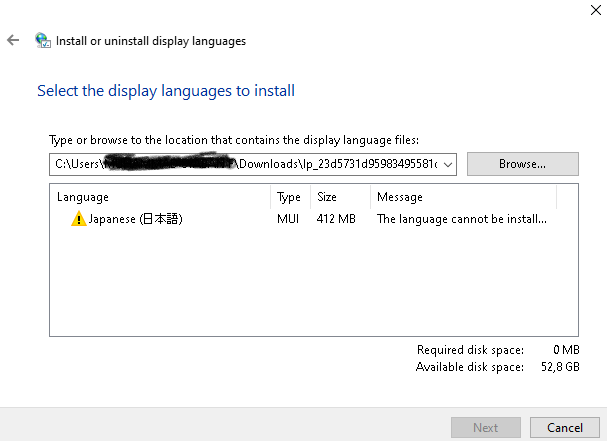
Task: Expand the language file path dropdown
Action: click(448, 165)
